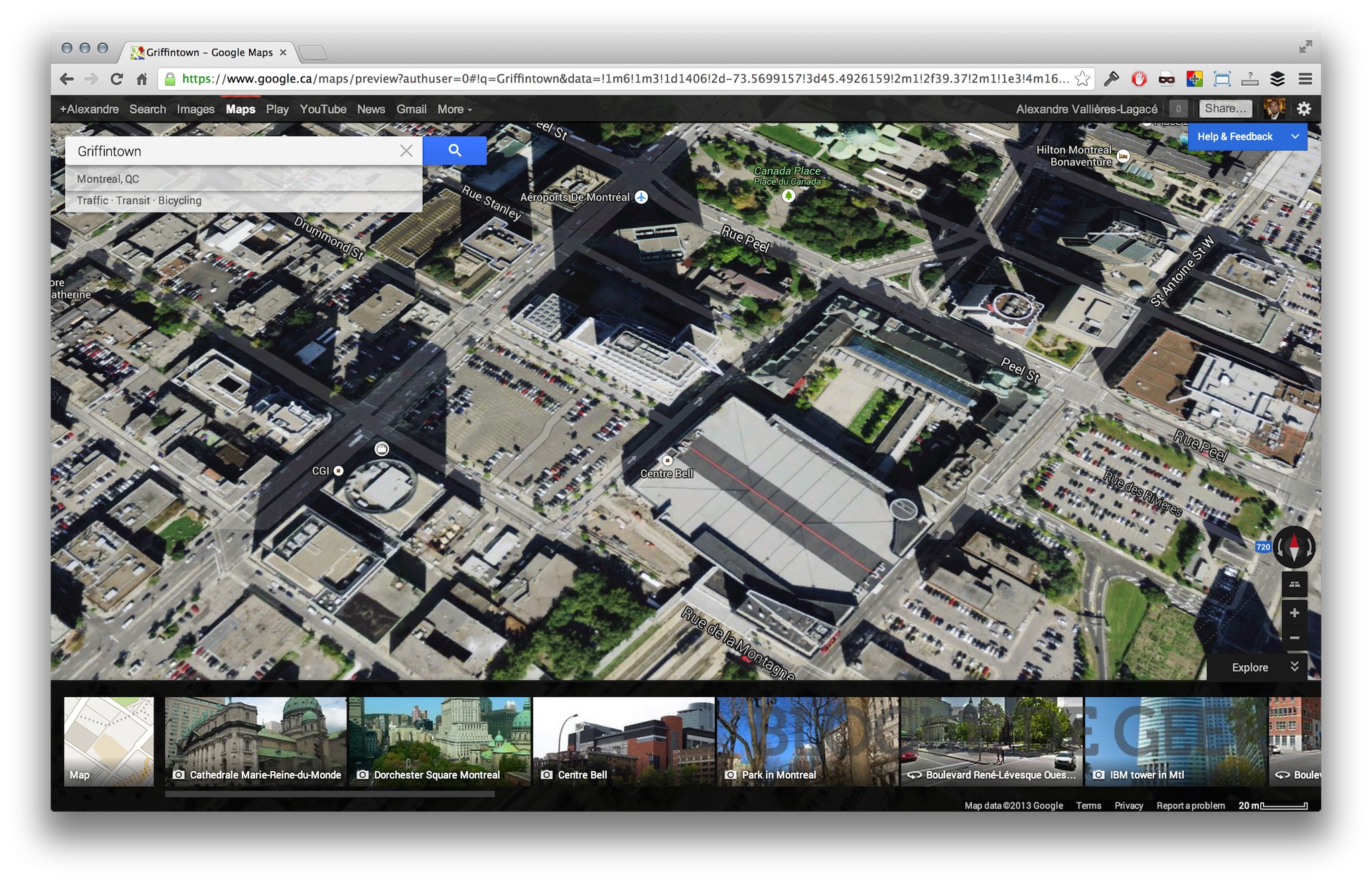The image size is (1372, 882).
Task: Click the user profile photo
Action: (x=1274, y=108)
